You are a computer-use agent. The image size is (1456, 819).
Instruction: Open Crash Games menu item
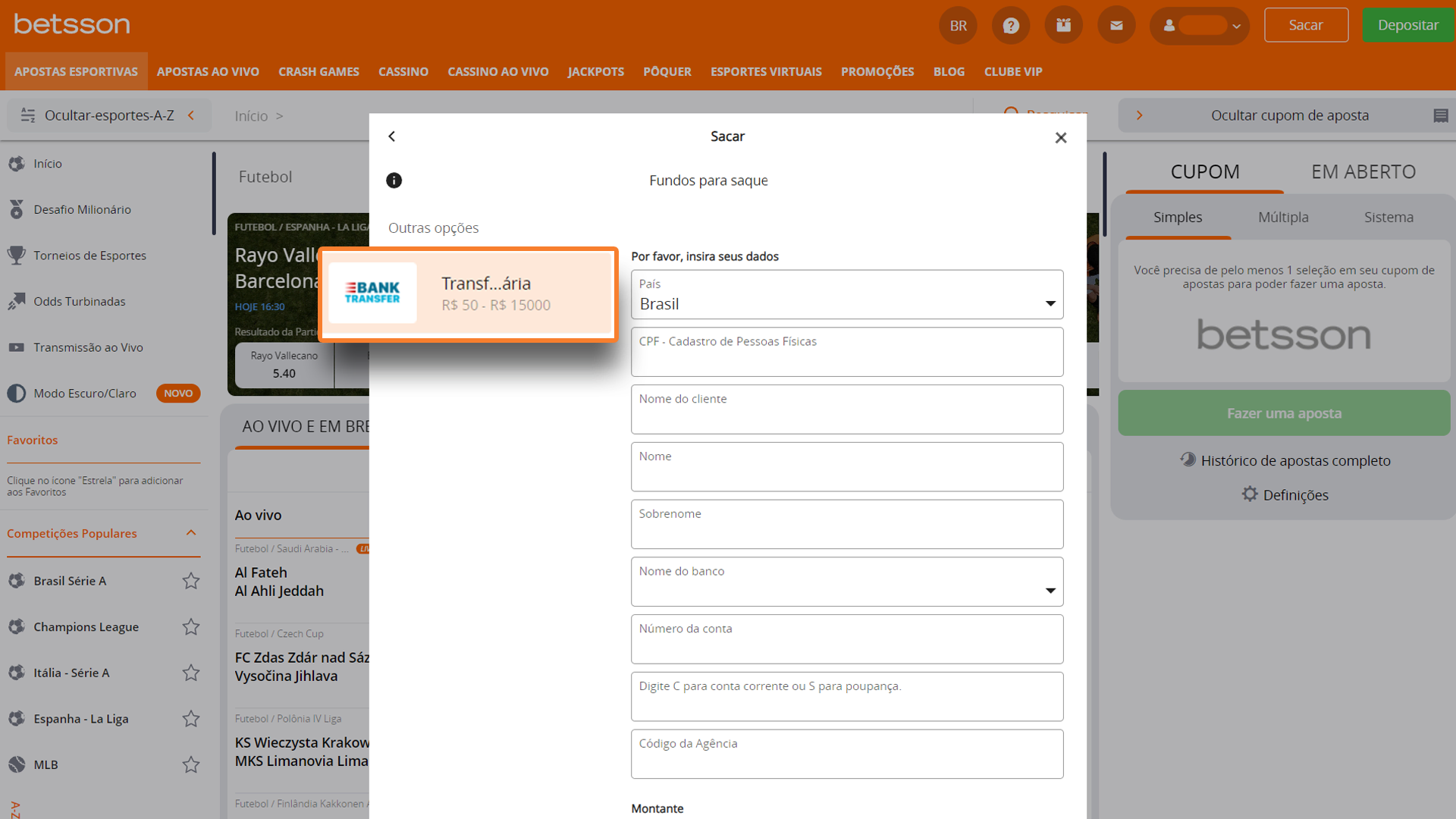pyautogui.click(x=318, y=71)
